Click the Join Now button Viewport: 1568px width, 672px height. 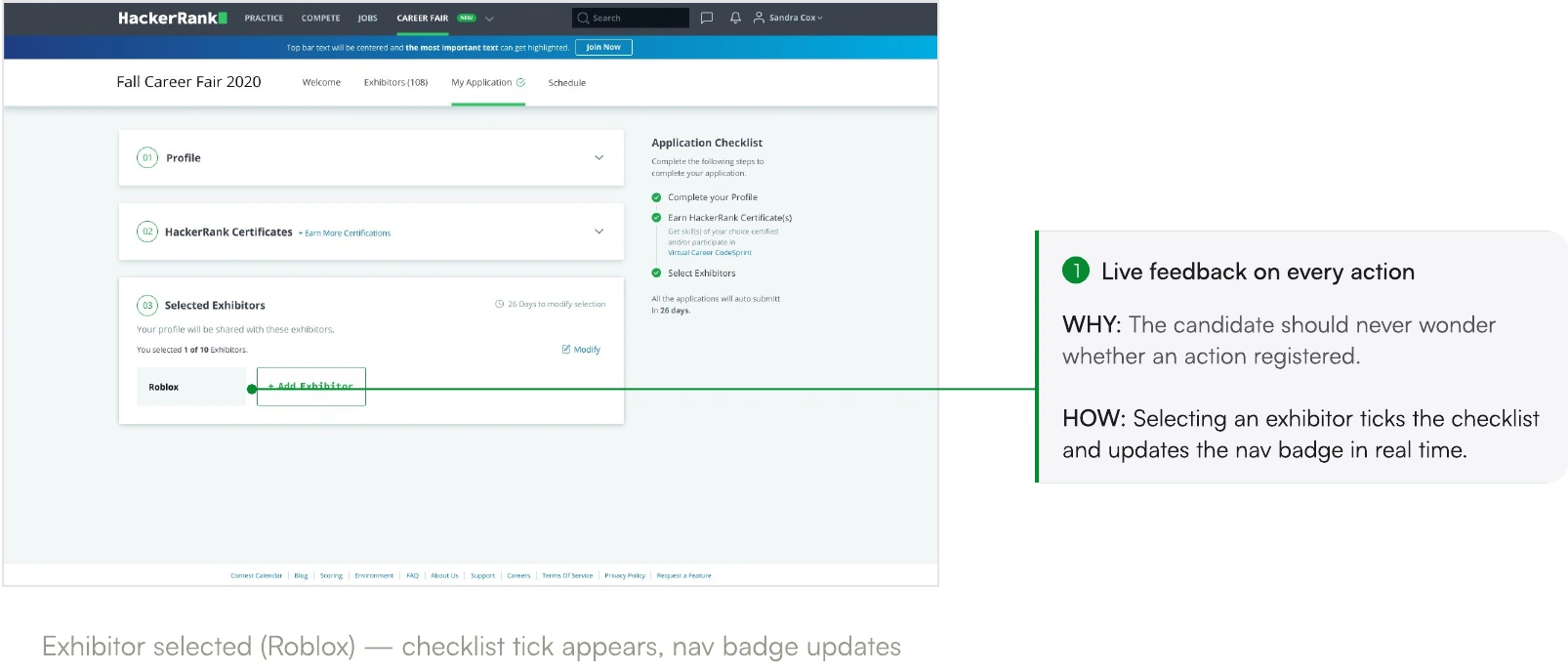coord(603,47)
